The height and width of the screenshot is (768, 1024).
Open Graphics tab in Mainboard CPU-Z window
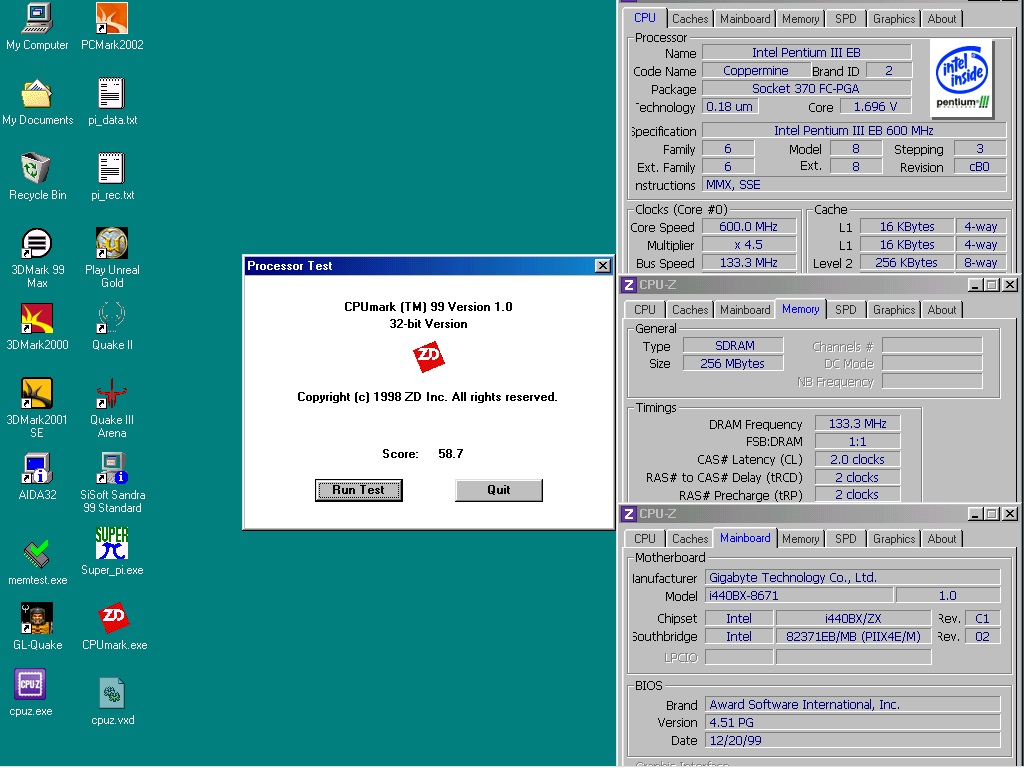pos(894,539)
